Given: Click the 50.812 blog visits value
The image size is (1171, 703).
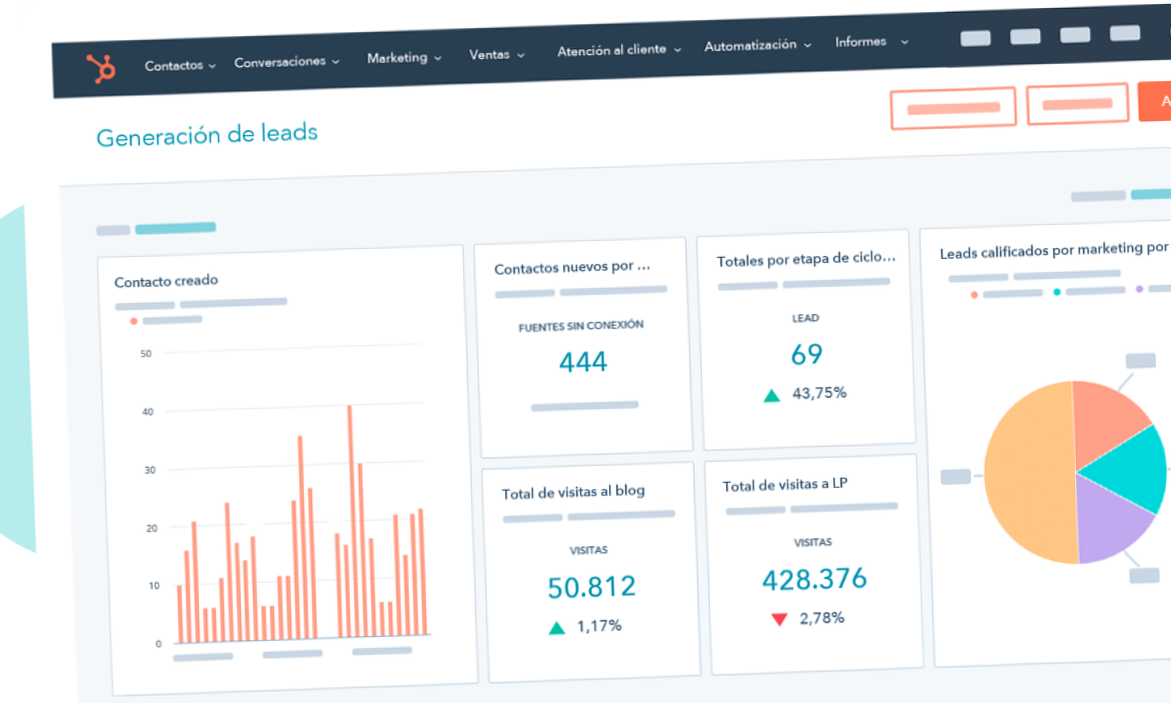Looking at the screenshot, I should coord(591,587).
